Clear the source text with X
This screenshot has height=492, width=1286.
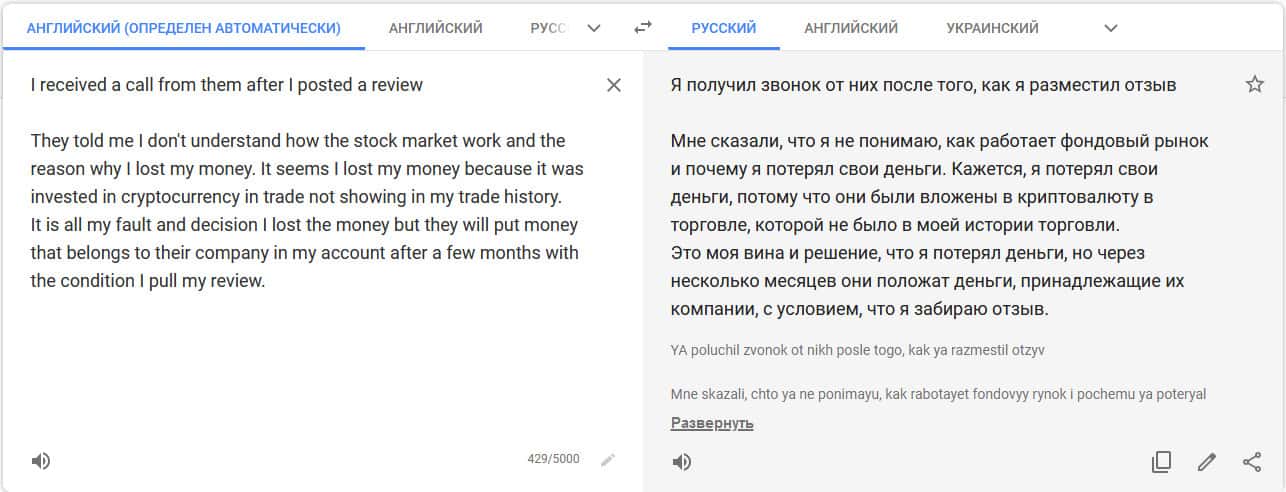point(614,85)
